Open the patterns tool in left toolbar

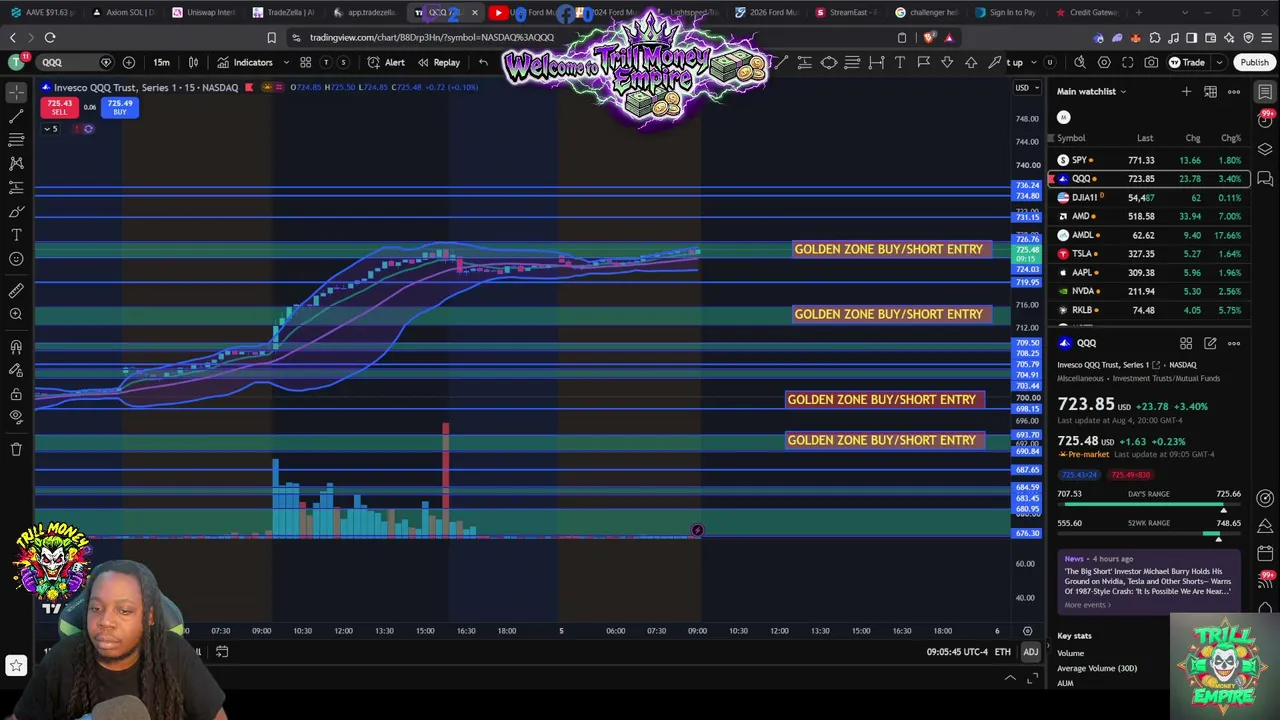pos(16,163)
